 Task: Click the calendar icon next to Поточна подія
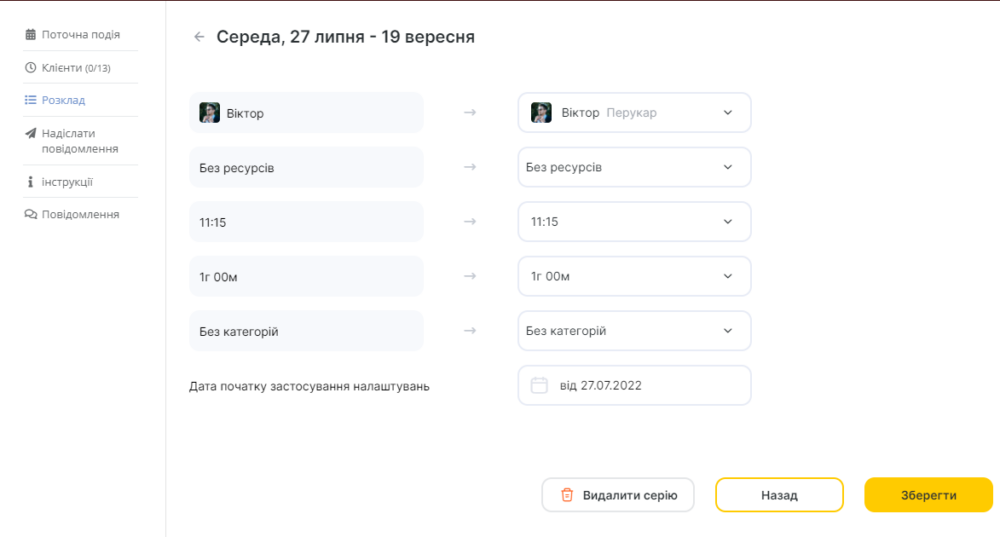tap(30, 34)
